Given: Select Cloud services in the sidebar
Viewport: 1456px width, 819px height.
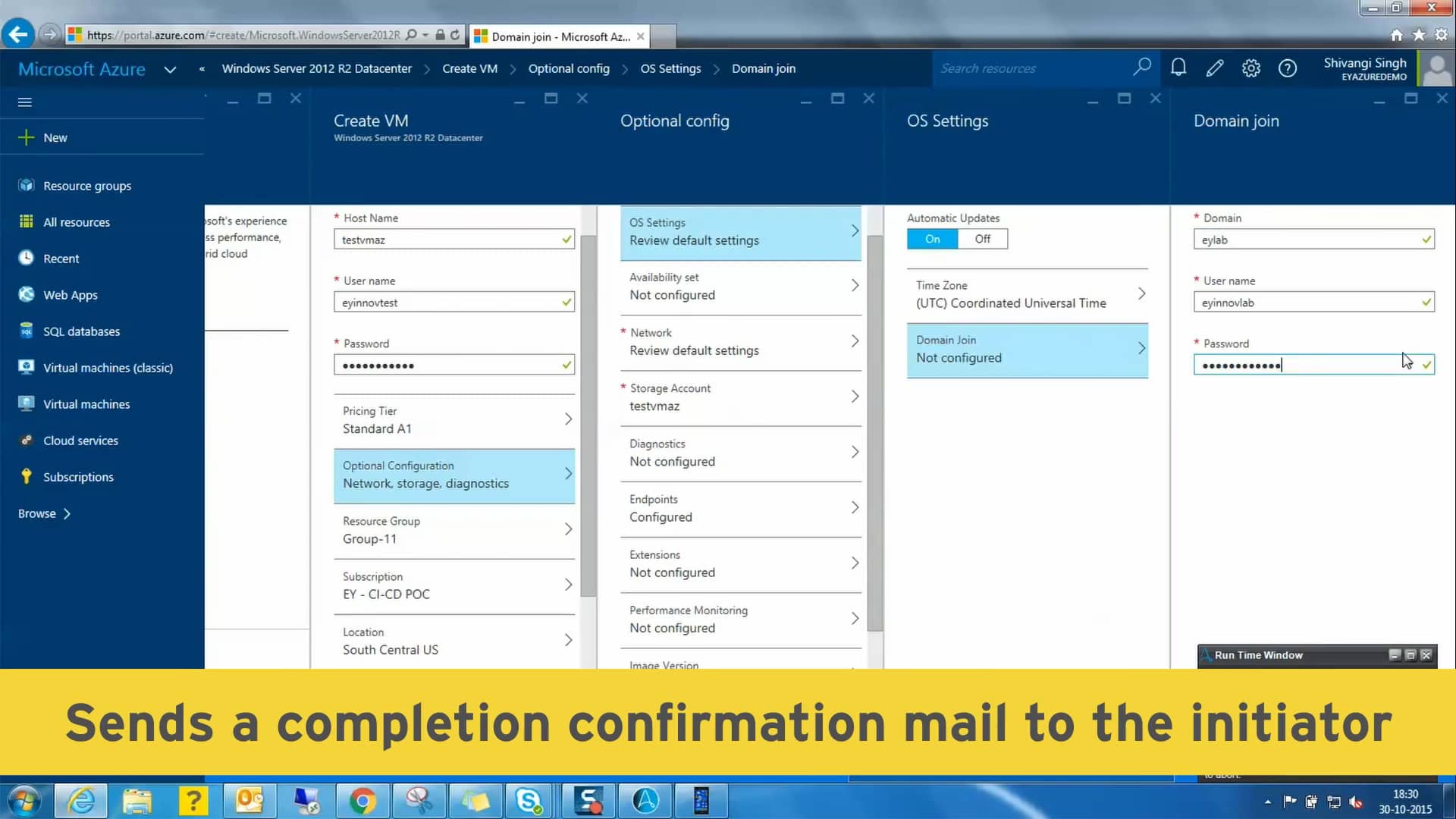Looking at the screenshot, I should click(x=80, y=440).
